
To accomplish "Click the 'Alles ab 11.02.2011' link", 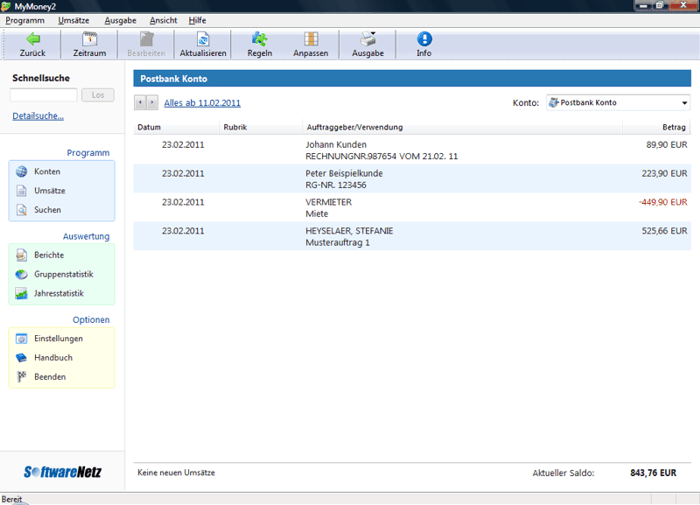I will click(x=202, y=103).
